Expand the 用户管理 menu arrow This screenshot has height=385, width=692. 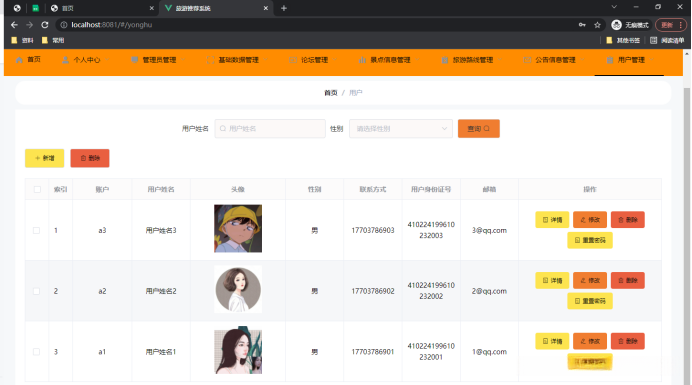(x=651, y=60)
